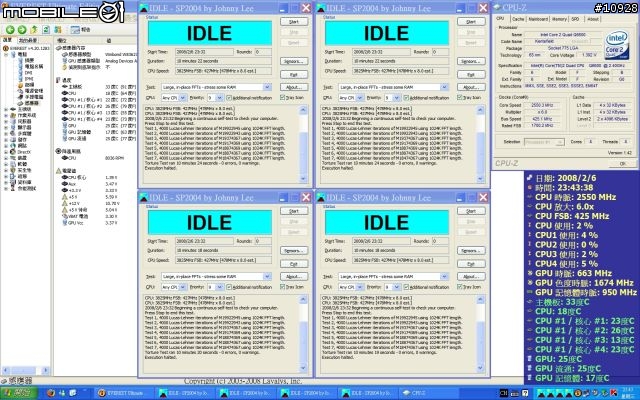Click 'Socket 775 LGA' package value in CPU-Z
Viewport: 640px width, 400px height.
pos(562,48)
